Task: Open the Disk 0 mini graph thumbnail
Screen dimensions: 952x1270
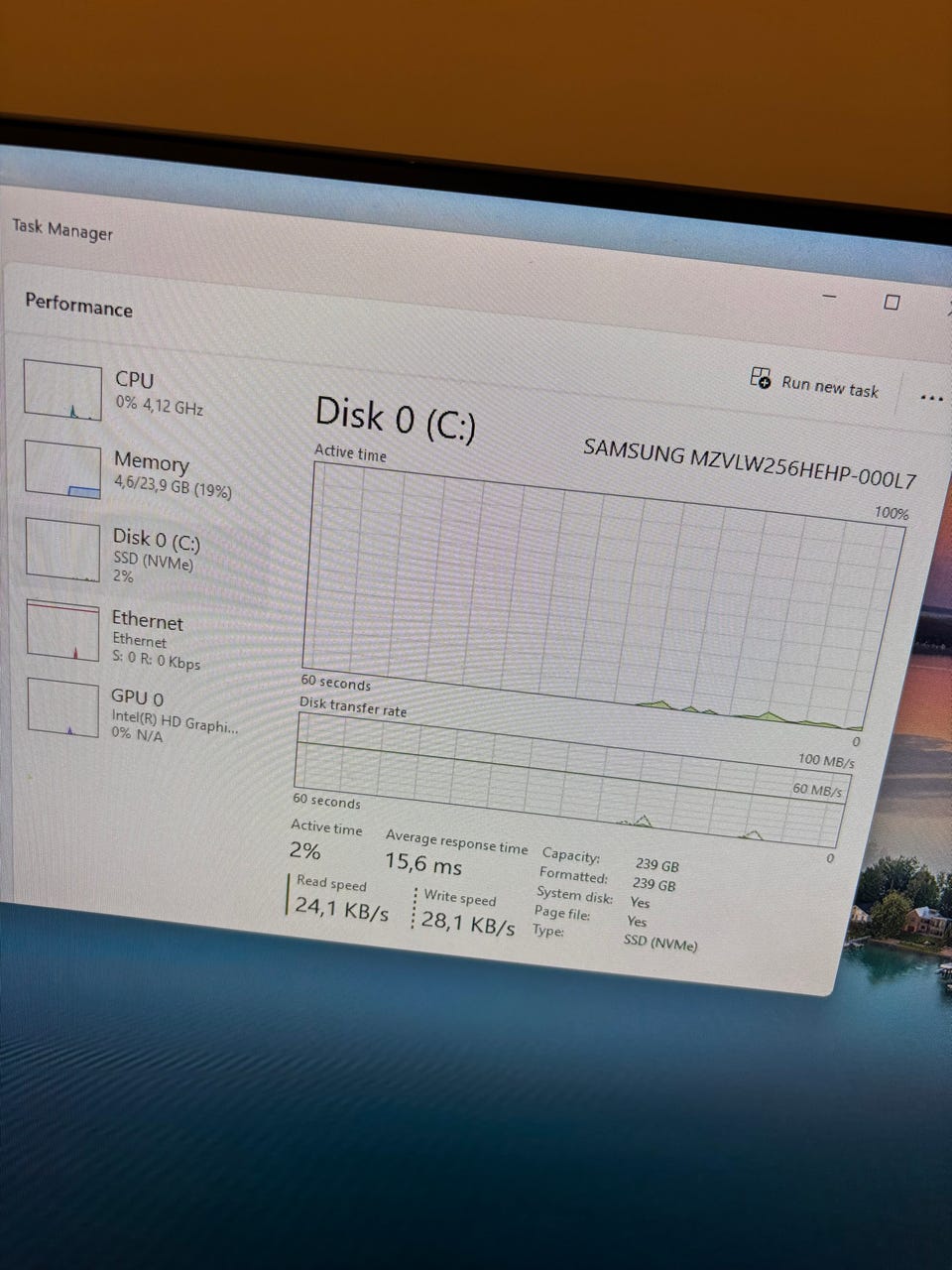Action: pyautogui.click(x=62, y=548)
